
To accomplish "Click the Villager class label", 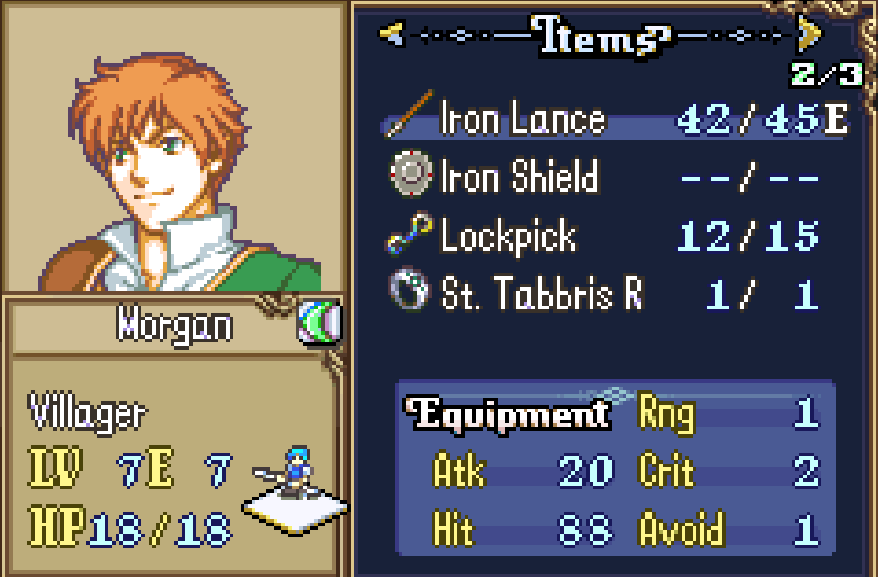I will (x=87, y=413).
